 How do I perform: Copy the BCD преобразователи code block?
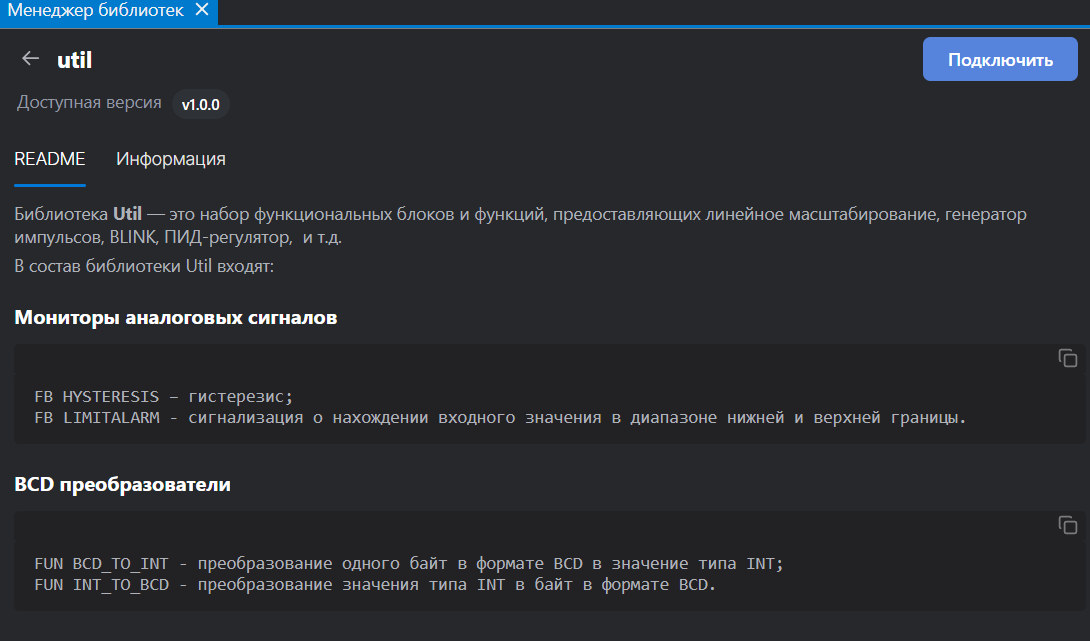(x=1067, y=525)
